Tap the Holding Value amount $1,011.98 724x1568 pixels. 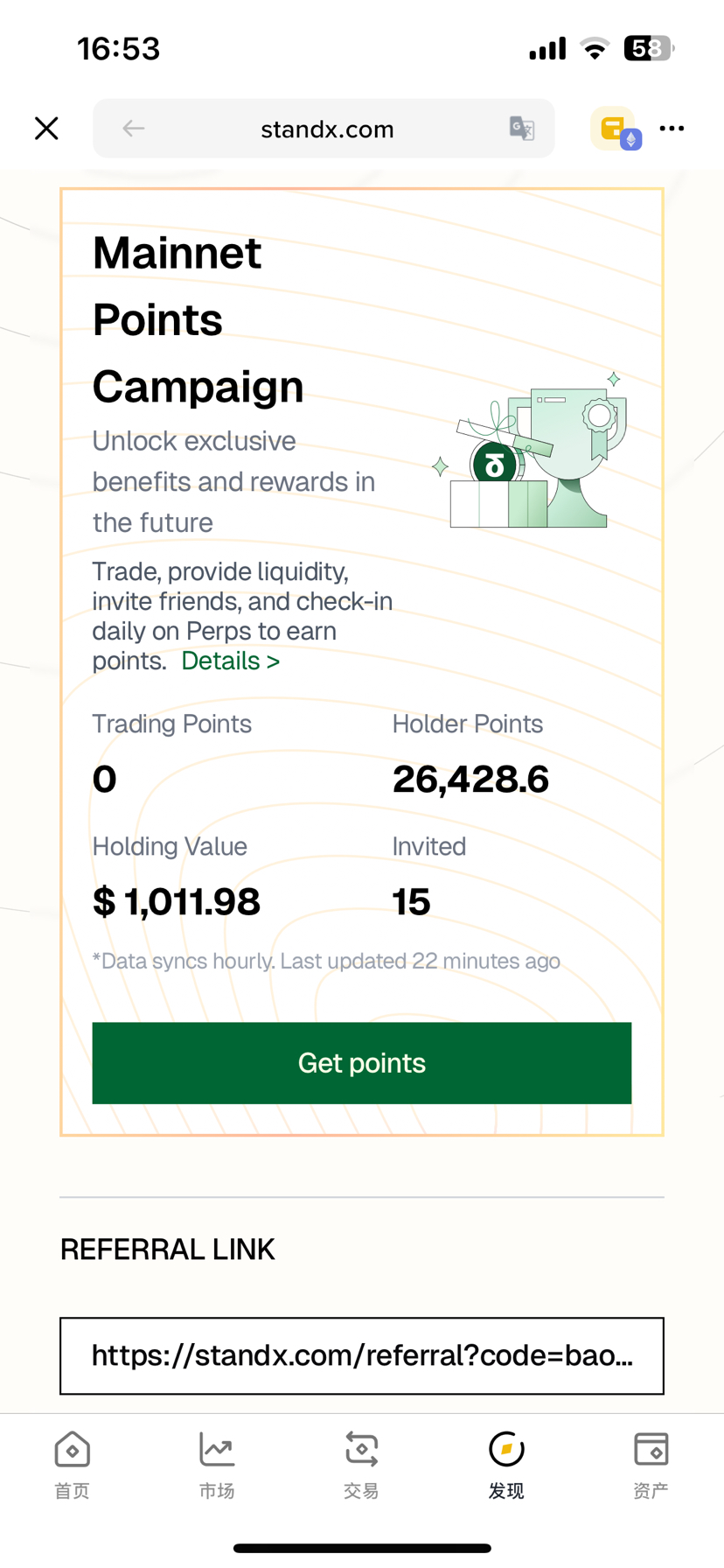pyautogui.click(x=177, y=902)
